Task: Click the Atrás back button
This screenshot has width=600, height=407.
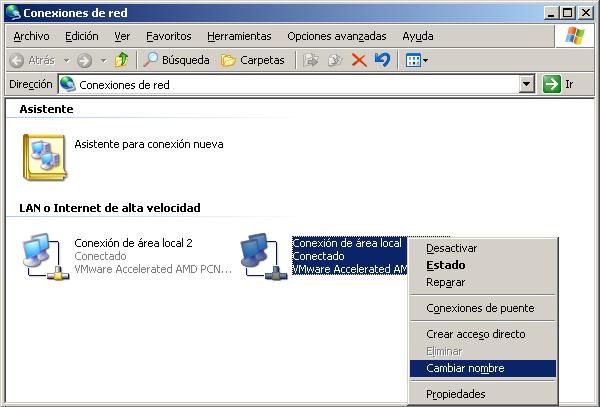Action: pyautogui.click(x=32, y=60)
